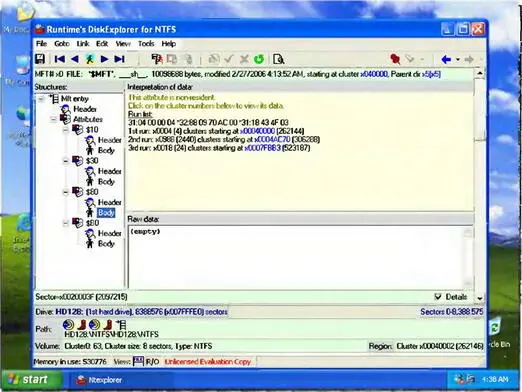Image resolution: width=522 pixels, height=392 pixels.
Task: Collapse the $80 node containing the selected Body
Action: (66, 192)
